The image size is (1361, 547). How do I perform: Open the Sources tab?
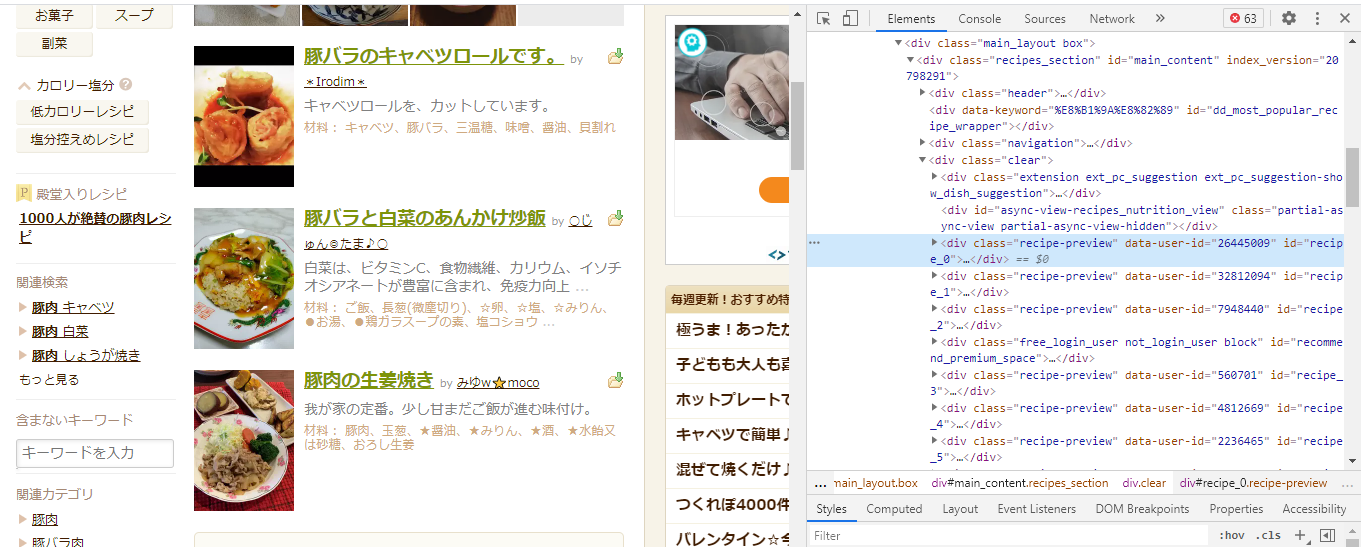tap(1045, 19)
